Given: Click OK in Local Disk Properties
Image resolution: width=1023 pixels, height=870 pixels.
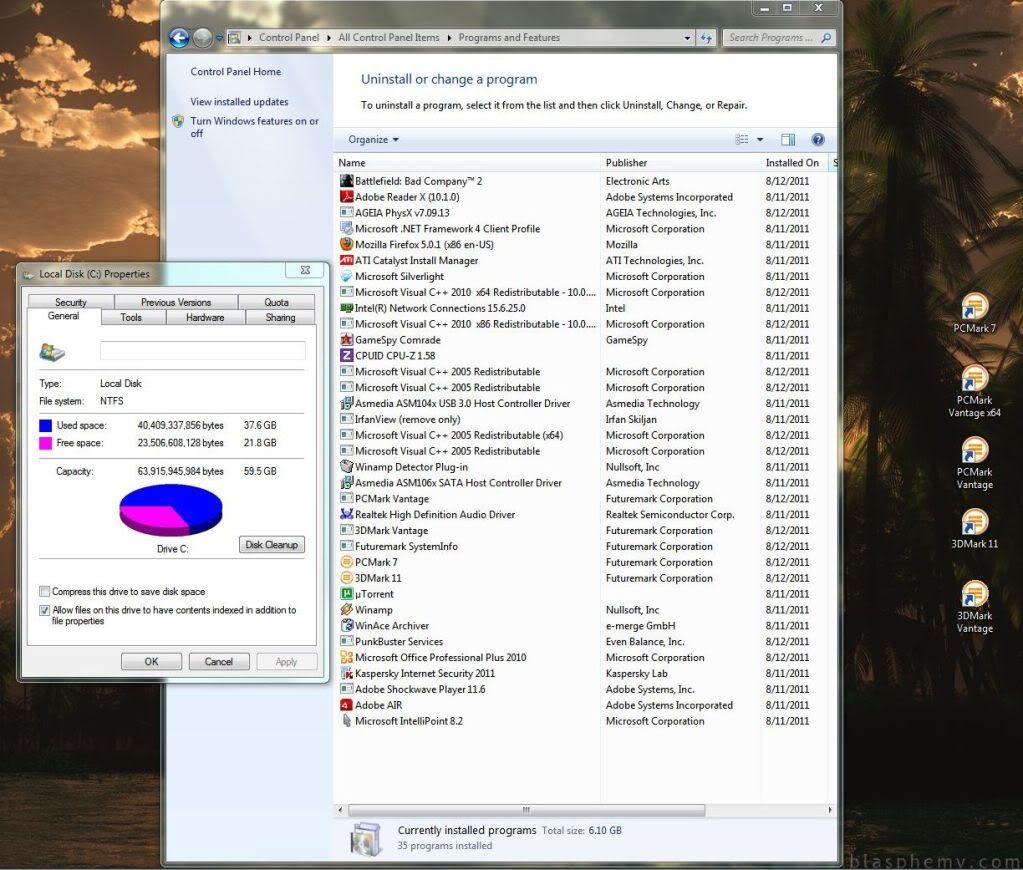Looking at the screenshot, I should pyautogui.click(x=151, y=661).
